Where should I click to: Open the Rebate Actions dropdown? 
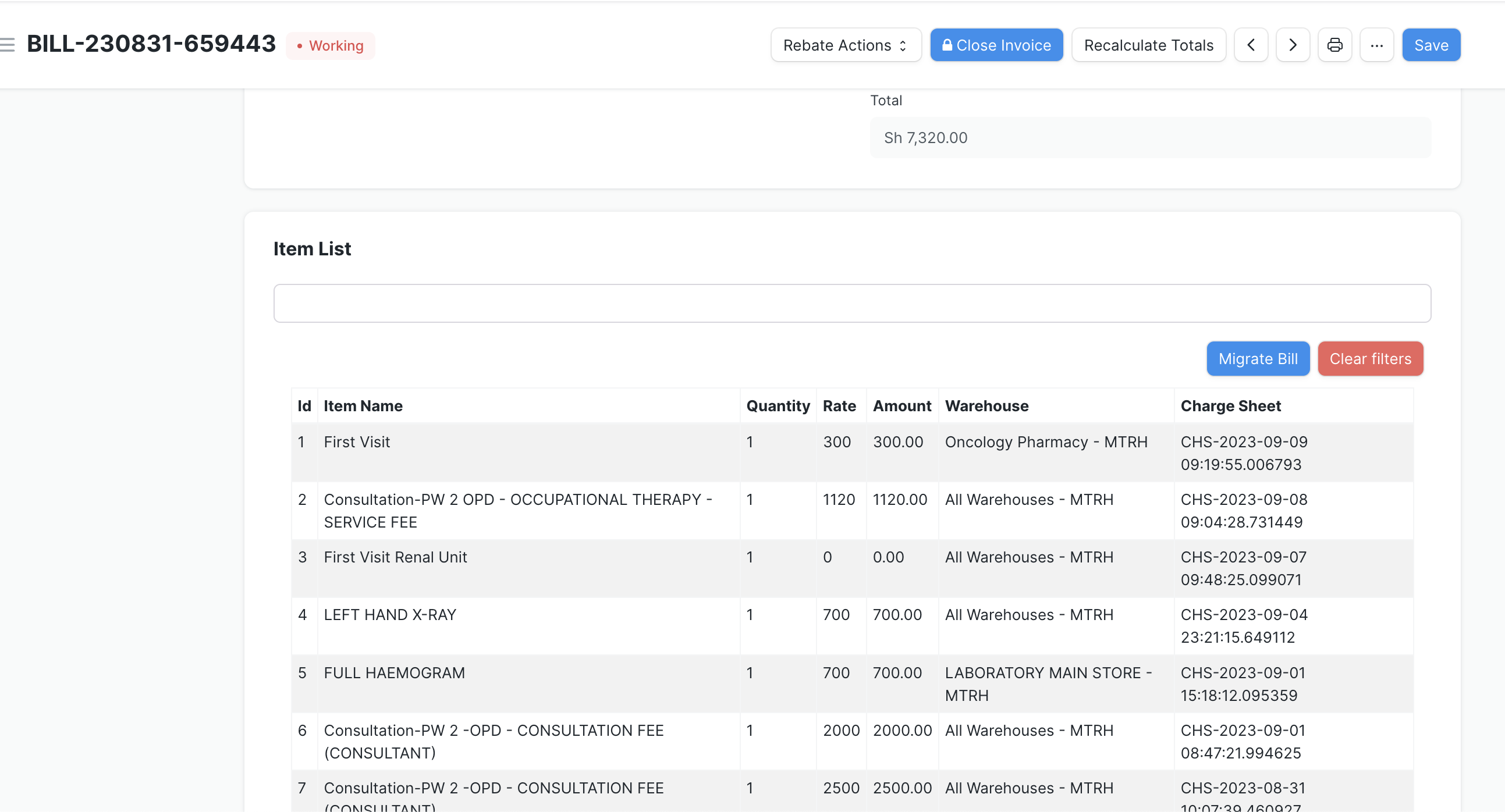846,45
